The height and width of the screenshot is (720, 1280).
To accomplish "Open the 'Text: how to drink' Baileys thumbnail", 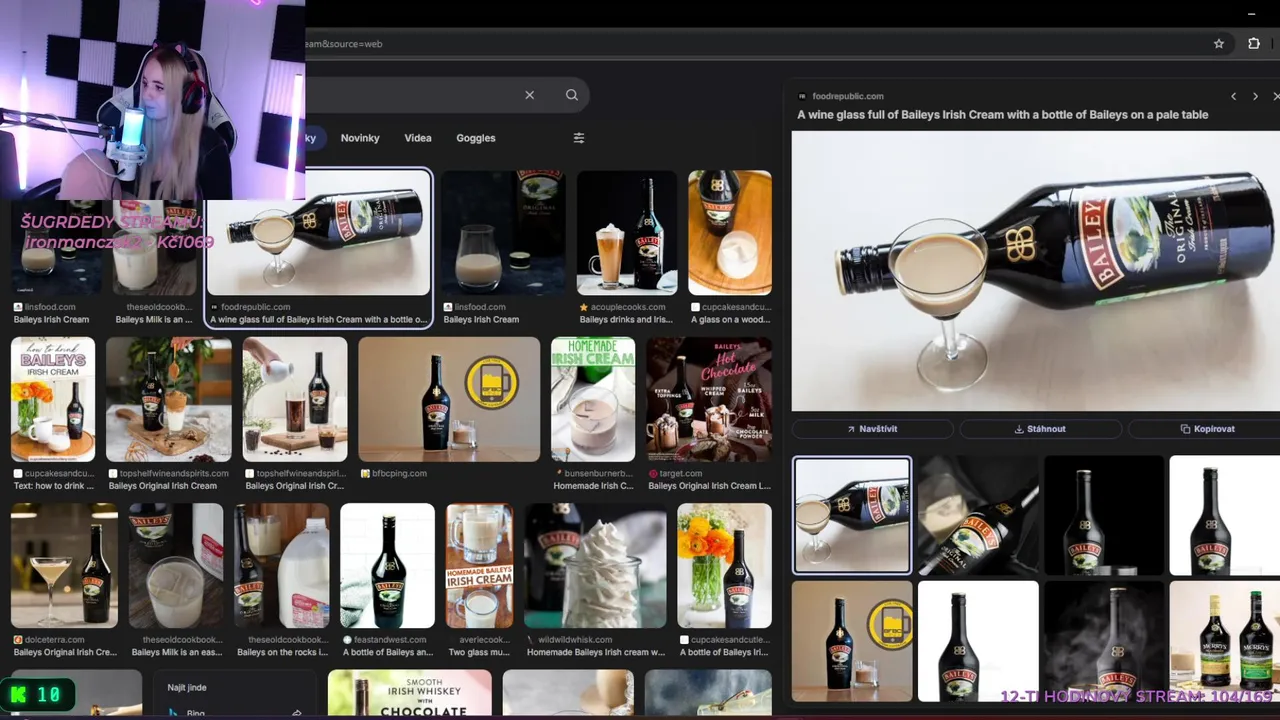I will (x=53, y=399).
